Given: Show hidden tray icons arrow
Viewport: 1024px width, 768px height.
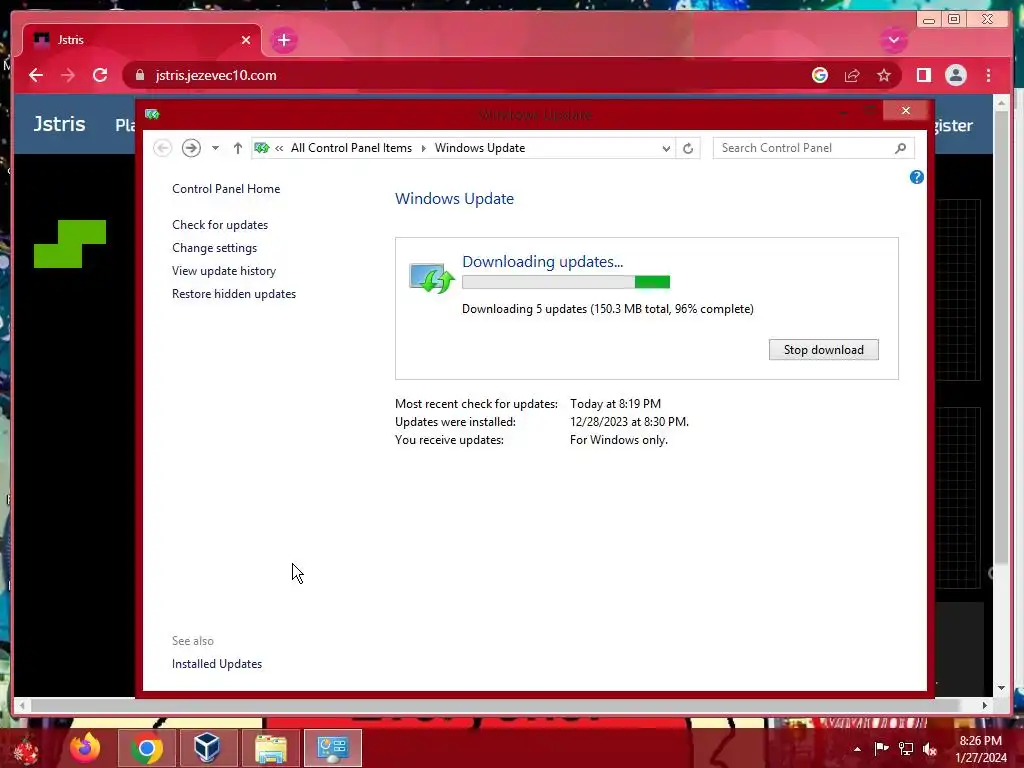Looking at the screenshot, I should (857, 749).
